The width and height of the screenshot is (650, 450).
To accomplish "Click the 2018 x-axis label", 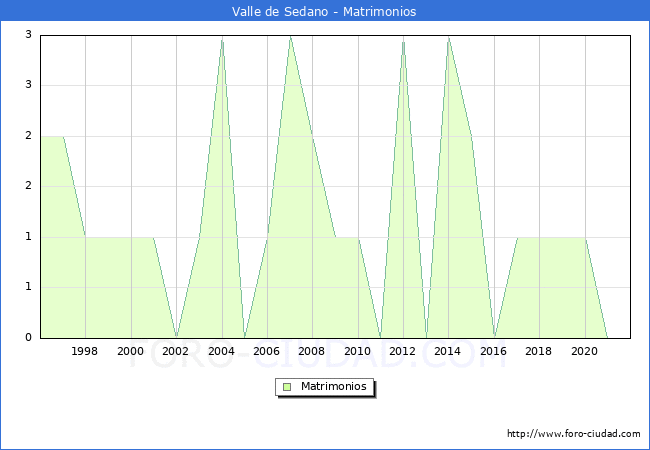I will pyautogui.click(x=538, y=351).
